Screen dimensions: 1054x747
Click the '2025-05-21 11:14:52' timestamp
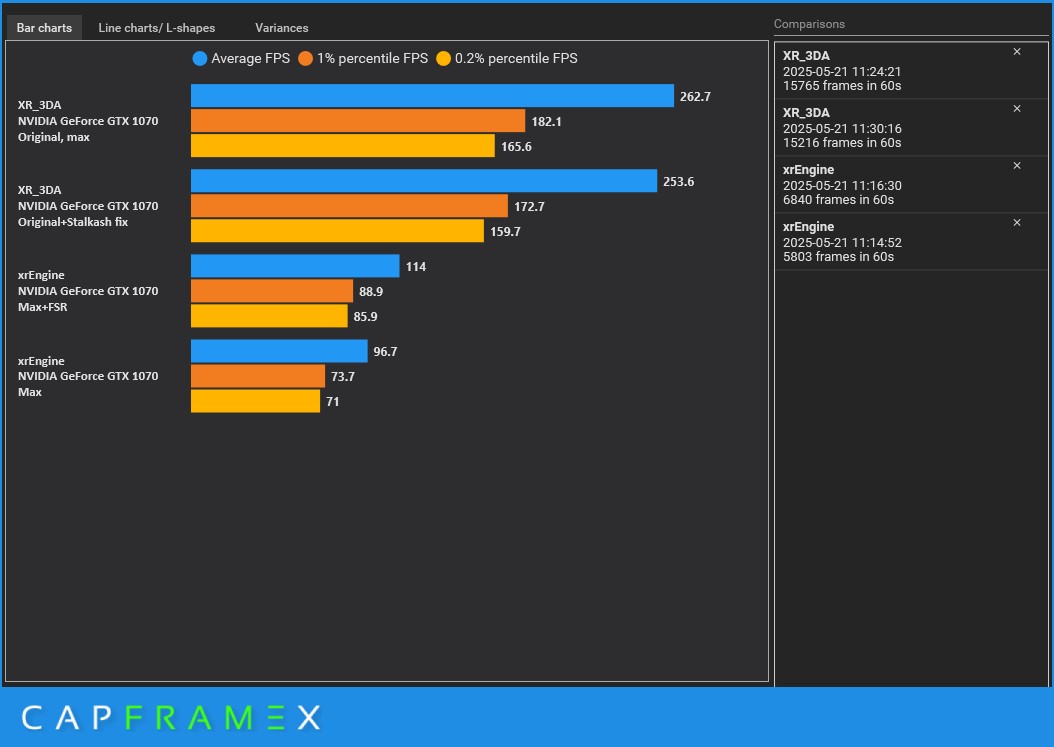pos(842,243)
